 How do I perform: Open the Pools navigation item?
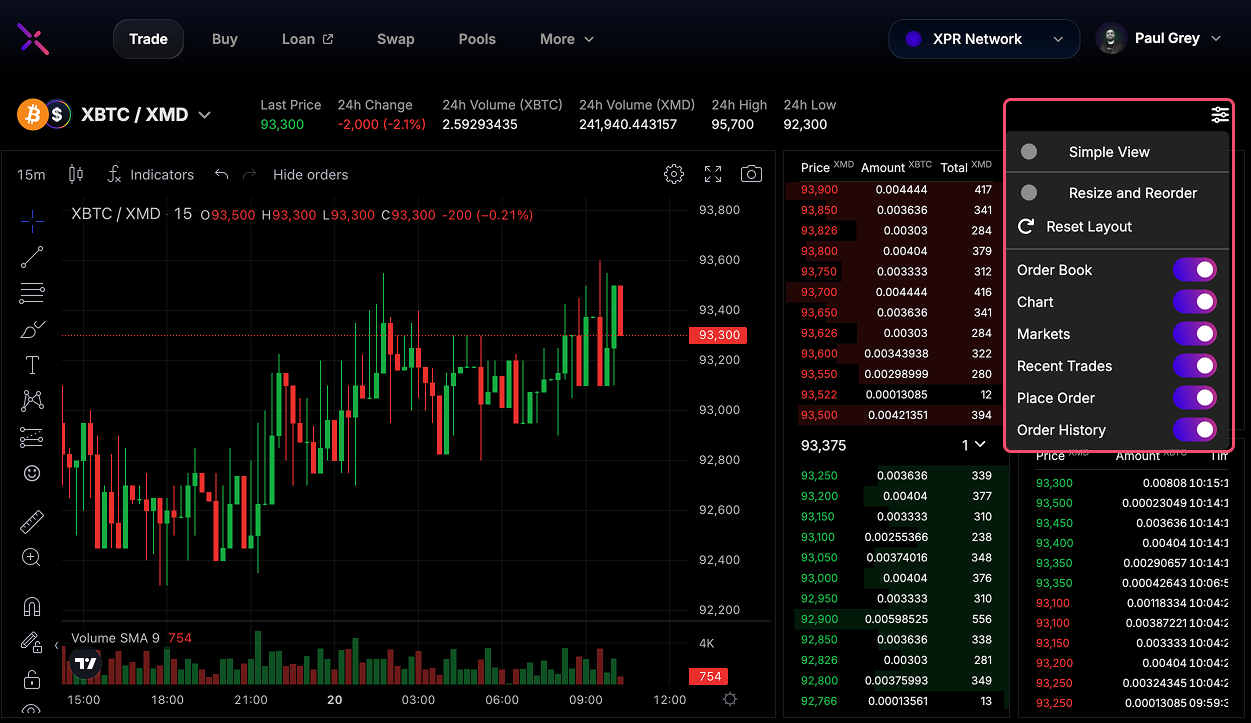click(x=477, y=39)
